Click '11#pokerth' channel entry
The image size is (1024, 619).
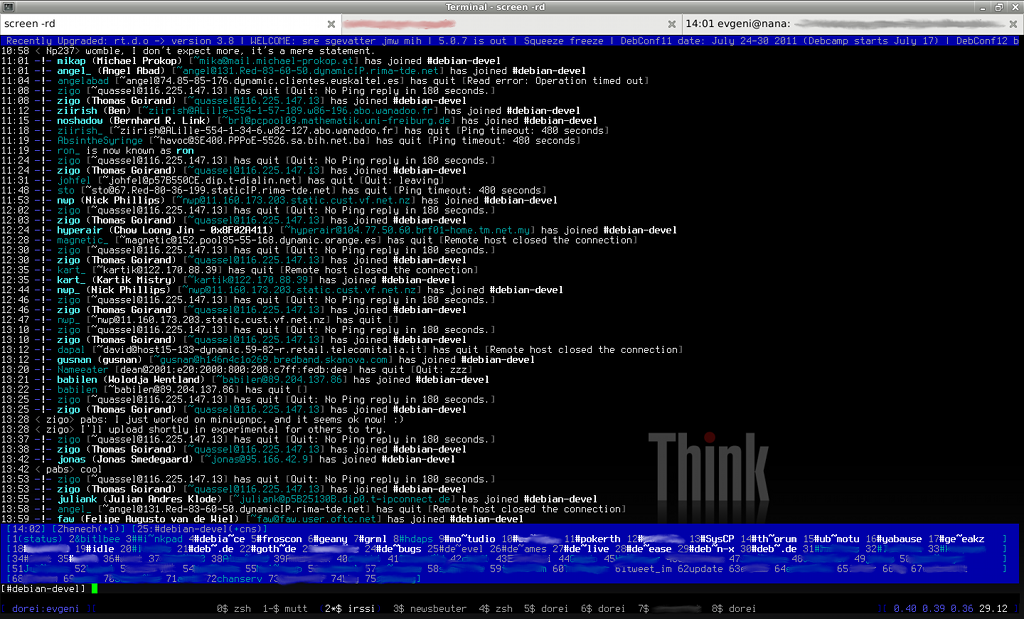point(592,539)
